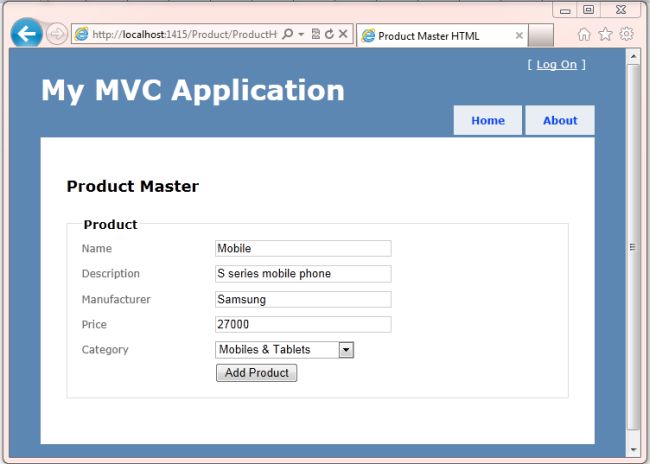Click the Price label
650x464 pixels.
pos(94,324)
